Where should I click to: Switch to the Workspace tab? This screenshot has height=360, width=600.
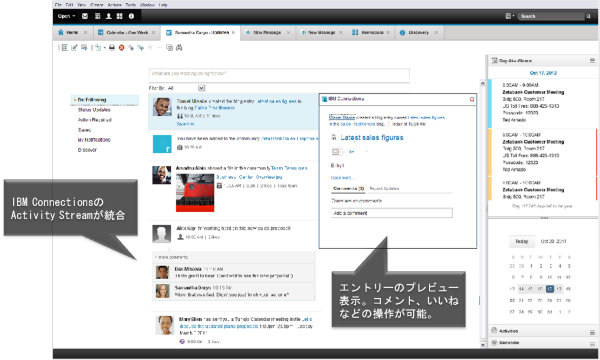(x=372, y=33)
